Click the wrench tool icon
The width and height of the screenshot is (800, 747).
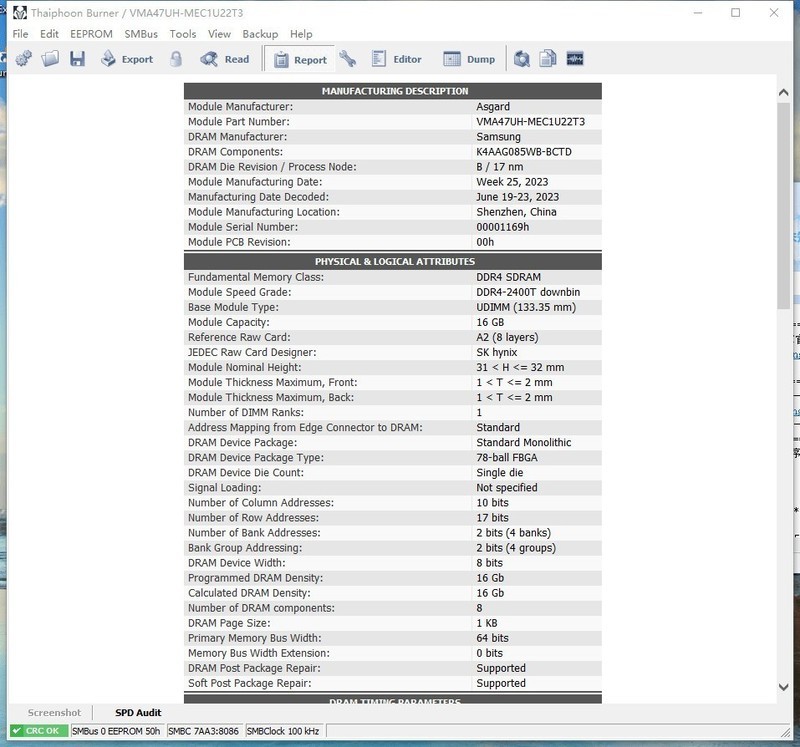click(x=347, y=59)
